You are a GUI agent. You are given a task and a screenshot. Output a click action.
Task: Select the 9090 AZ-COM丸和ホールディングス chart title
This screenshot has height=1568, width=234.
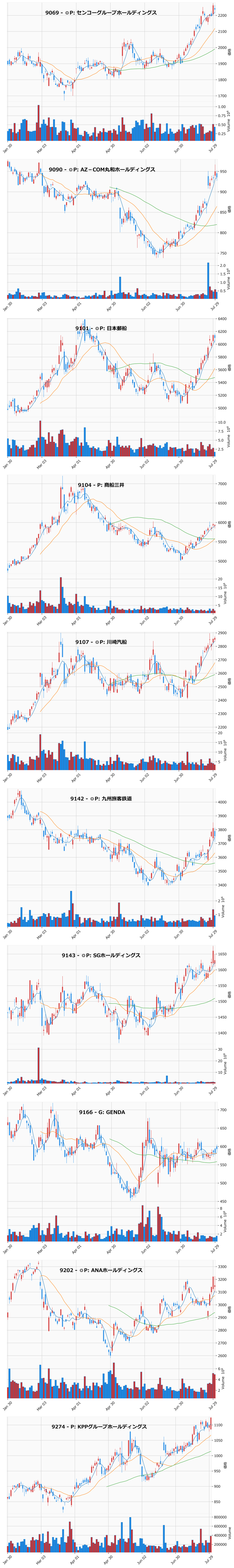tap(102, 170)
